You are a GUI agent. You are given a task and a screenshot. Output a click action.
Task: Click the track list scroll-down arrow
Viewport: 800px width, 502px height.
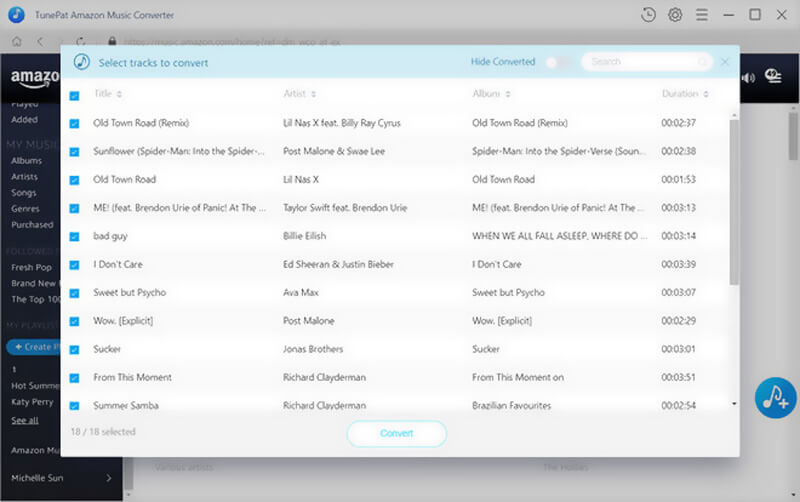(734, 404)
